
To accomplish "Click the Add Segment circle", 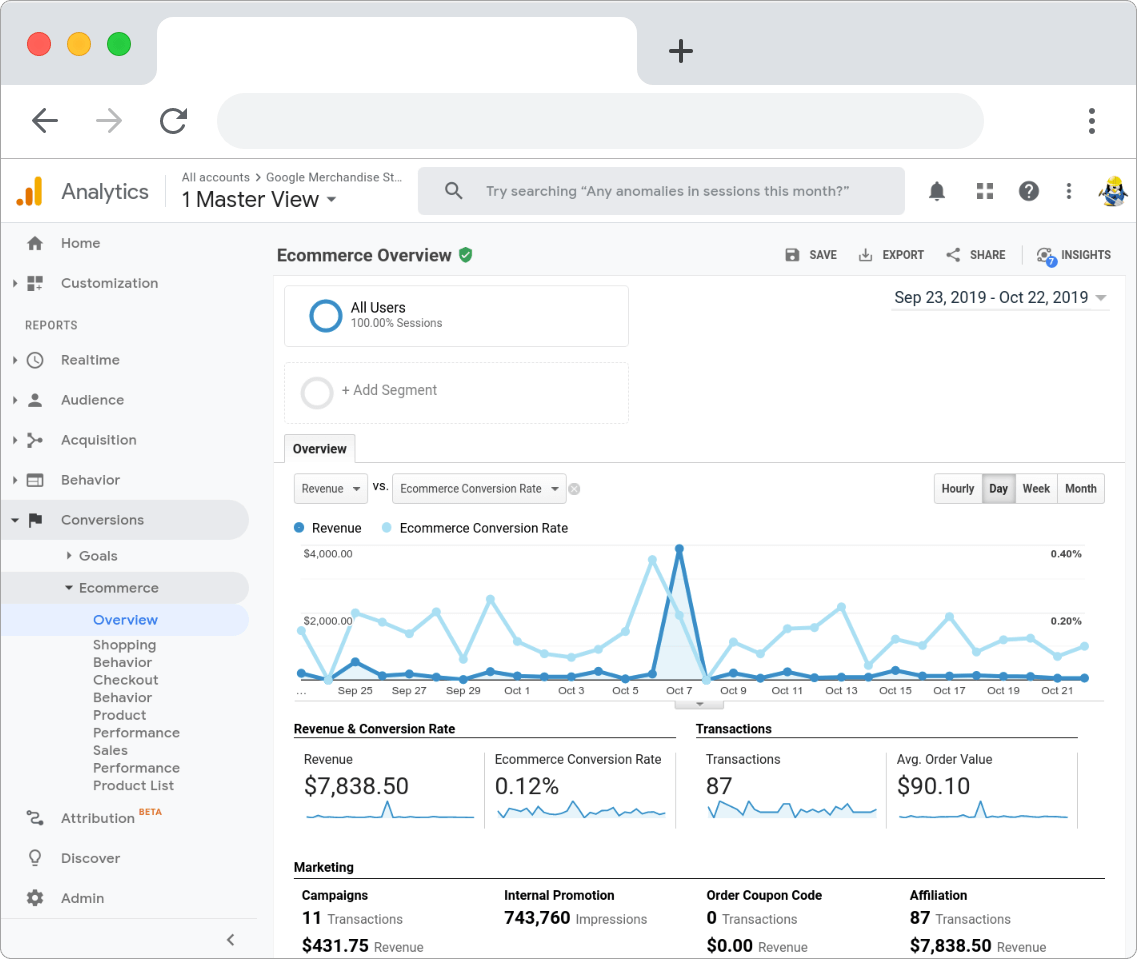I will point(317,393).
